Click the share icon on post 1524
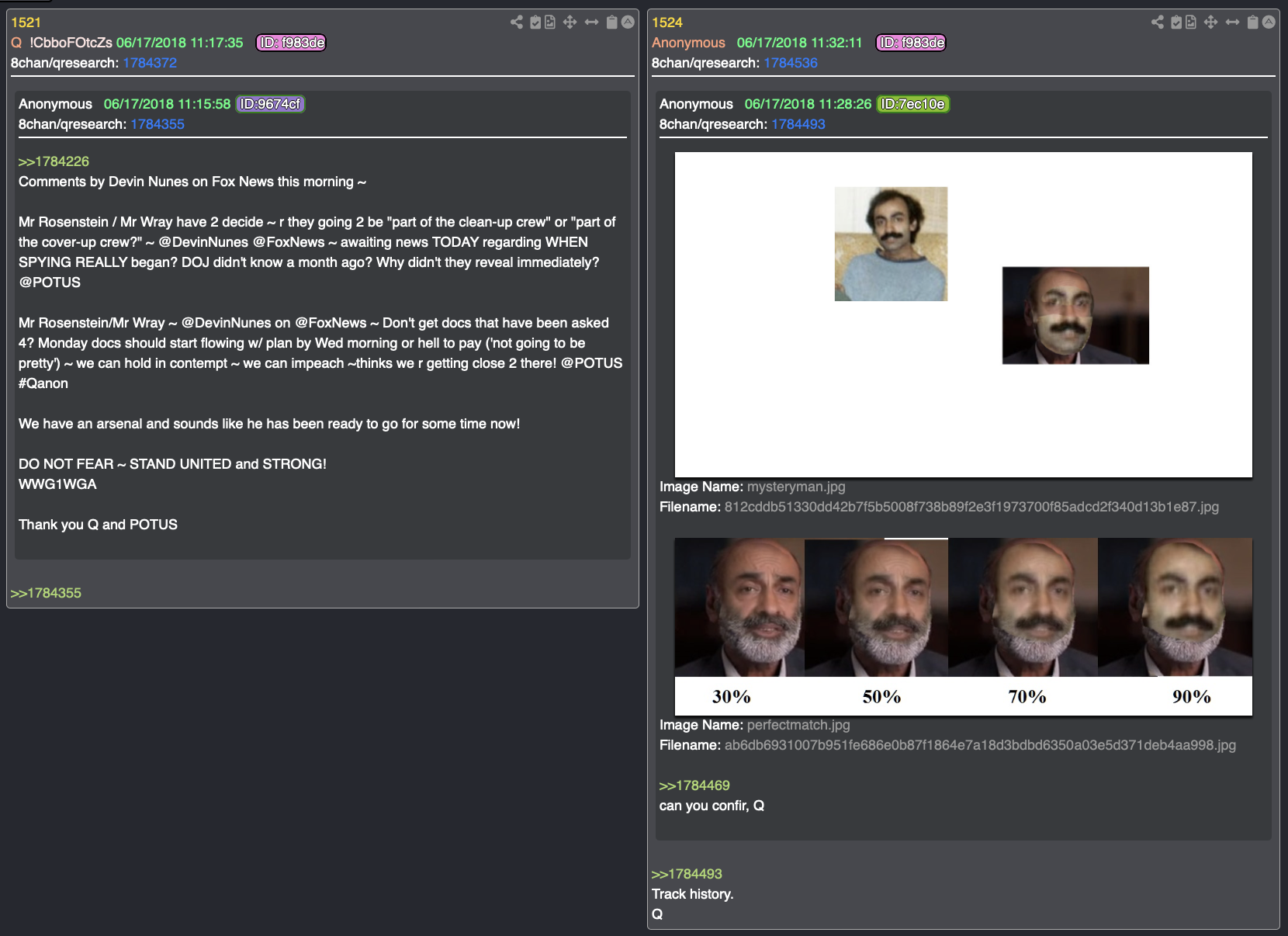 (1158, 22)
